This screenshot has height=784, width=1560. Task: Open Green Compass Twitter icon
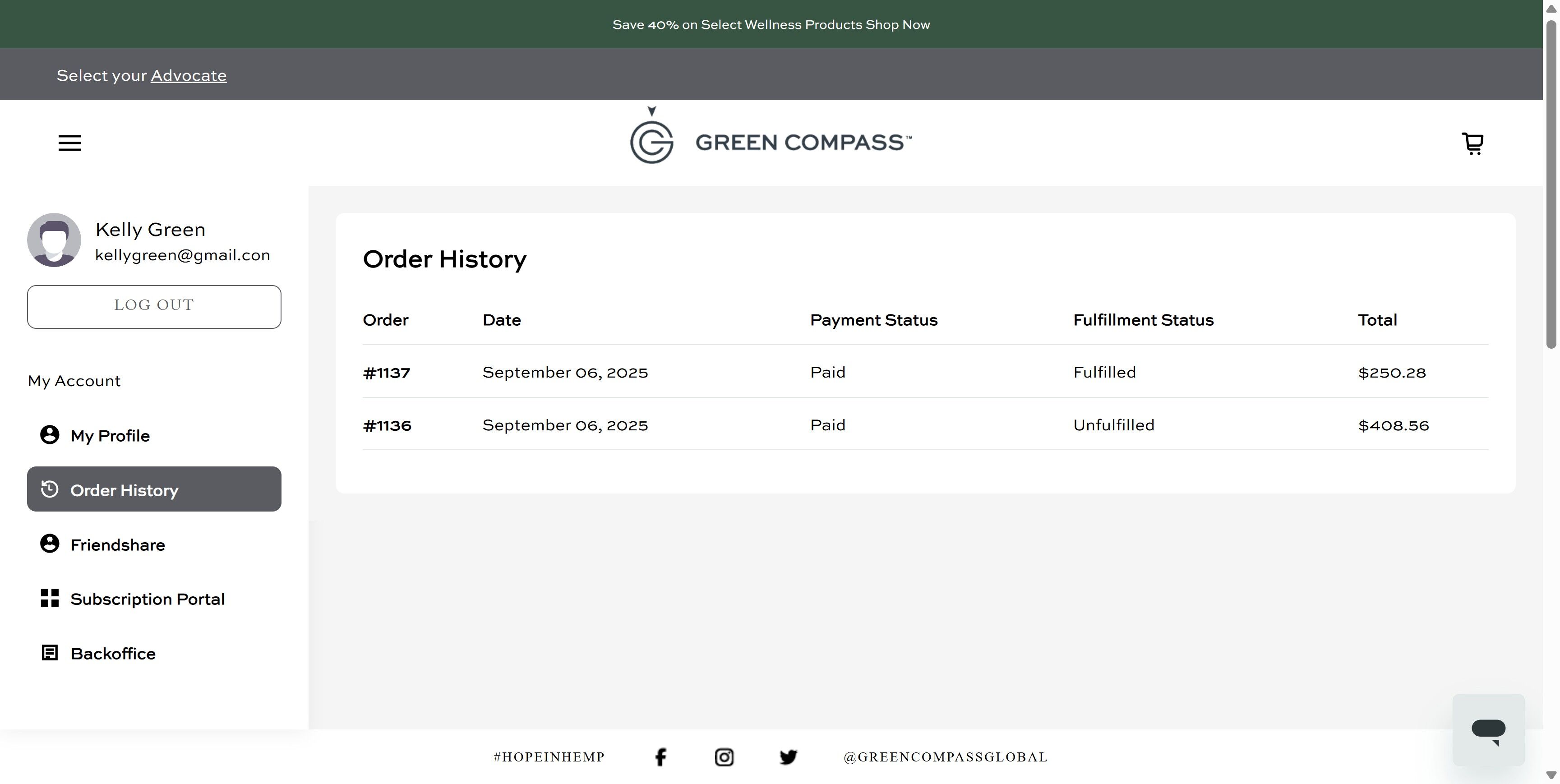788,757
